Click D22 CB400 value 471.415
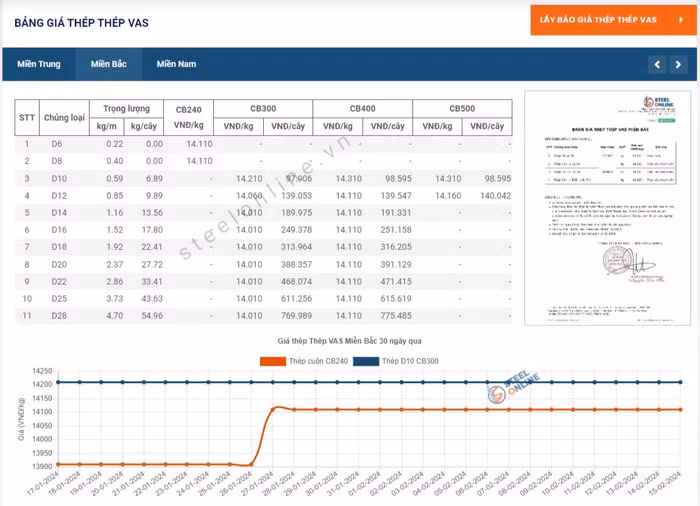Image resolution: width=700 pixels, height=506 pixels. click(396, 281)
